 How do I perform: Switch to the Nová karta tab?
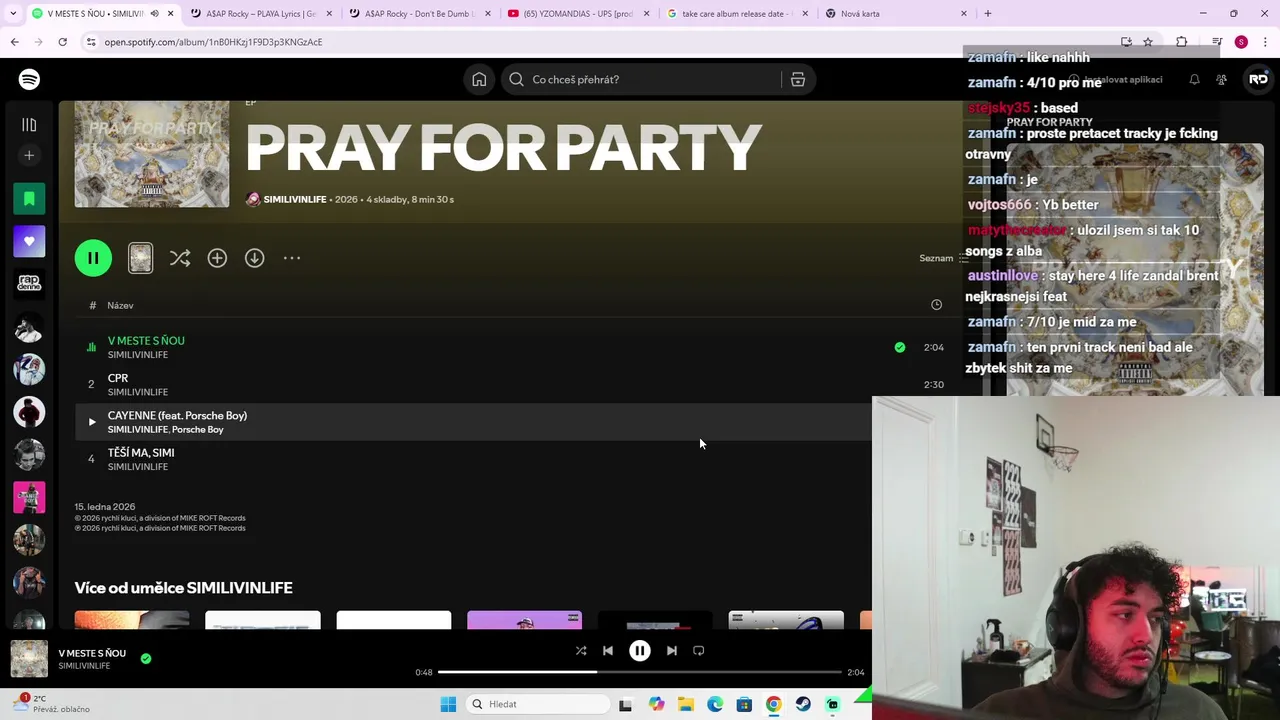(x=896, y=14)
